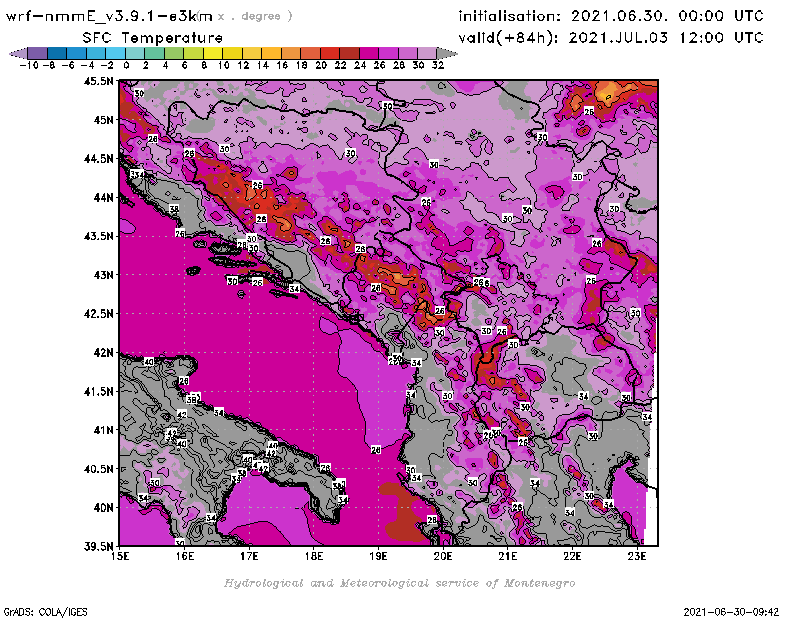Click the purple swatch between -10 and -8

tap(37, 53)
